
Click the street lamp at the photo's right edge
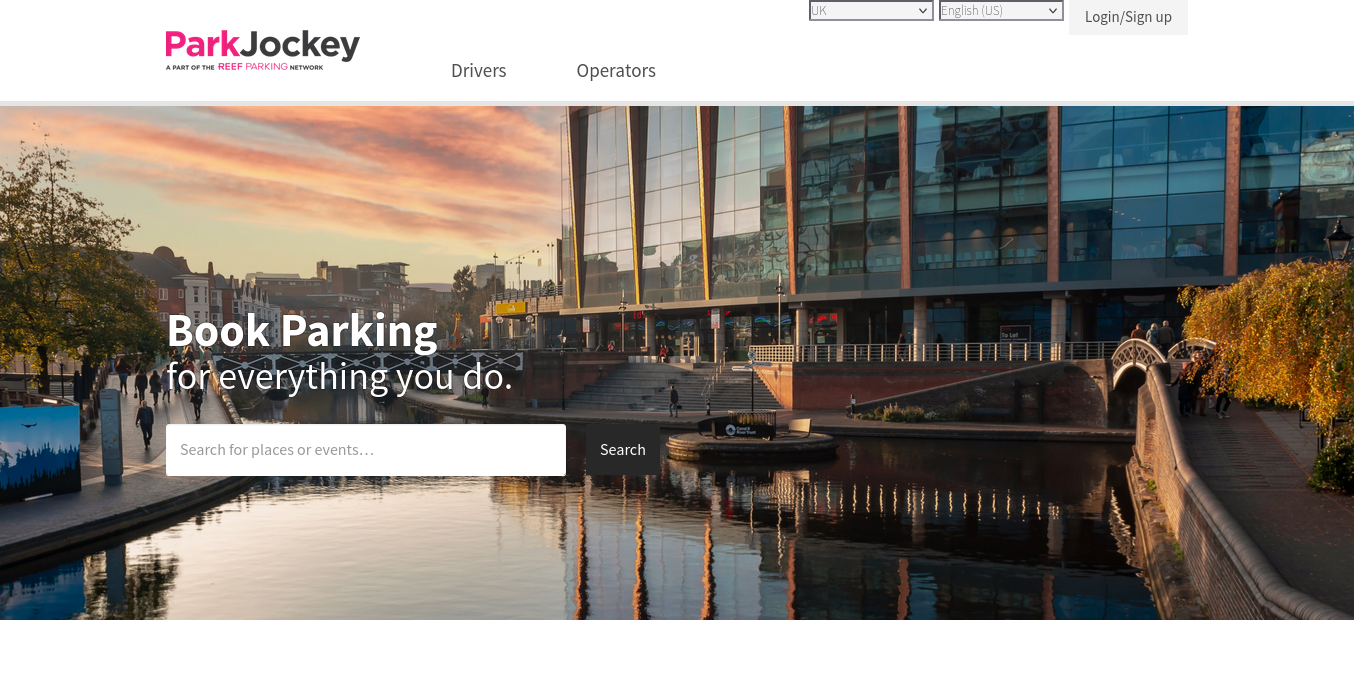[x=1338, y=243]
